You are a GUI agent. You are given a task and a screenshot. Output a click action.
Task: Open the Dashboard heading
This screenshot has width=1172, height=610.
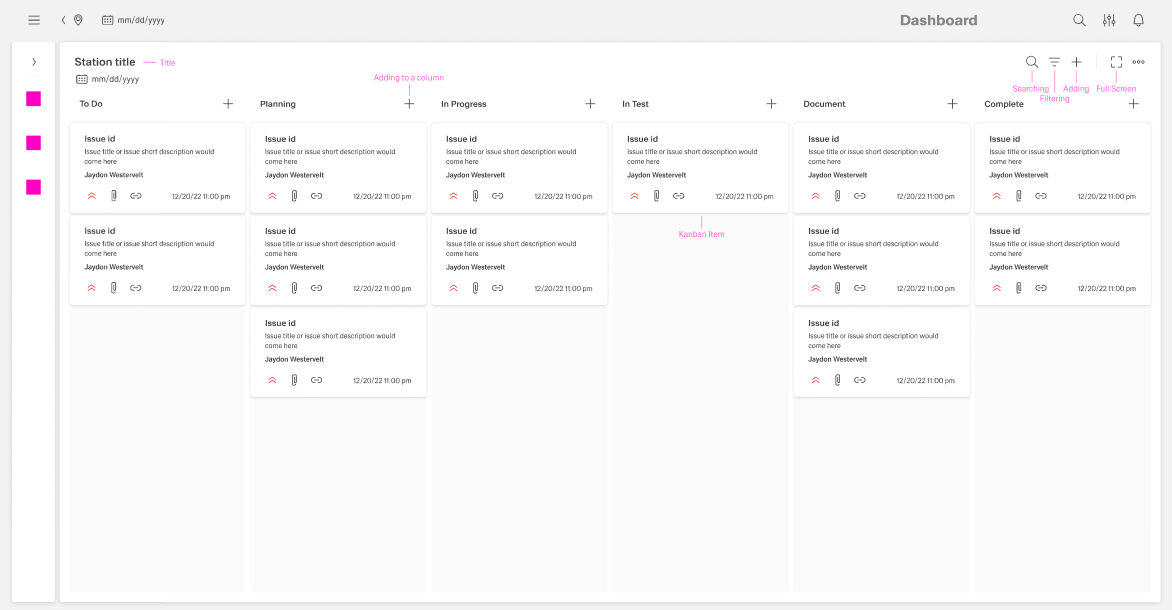(938, 19)
